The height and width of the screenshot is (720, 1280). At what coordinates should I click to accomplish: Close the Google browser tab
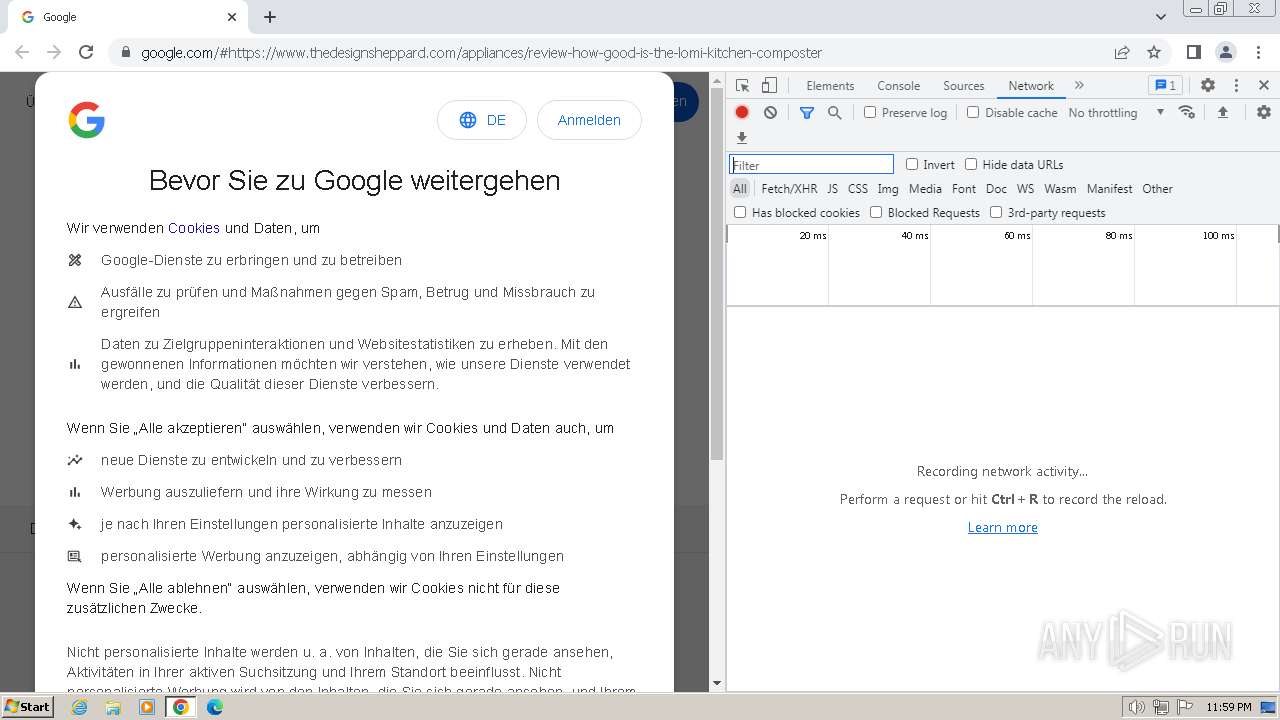click(232, 17)
